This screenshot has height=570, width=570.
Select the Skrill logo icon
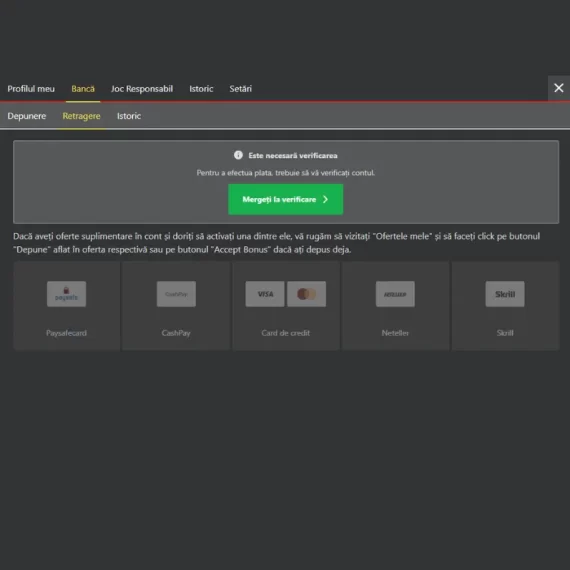coord(505,294)
